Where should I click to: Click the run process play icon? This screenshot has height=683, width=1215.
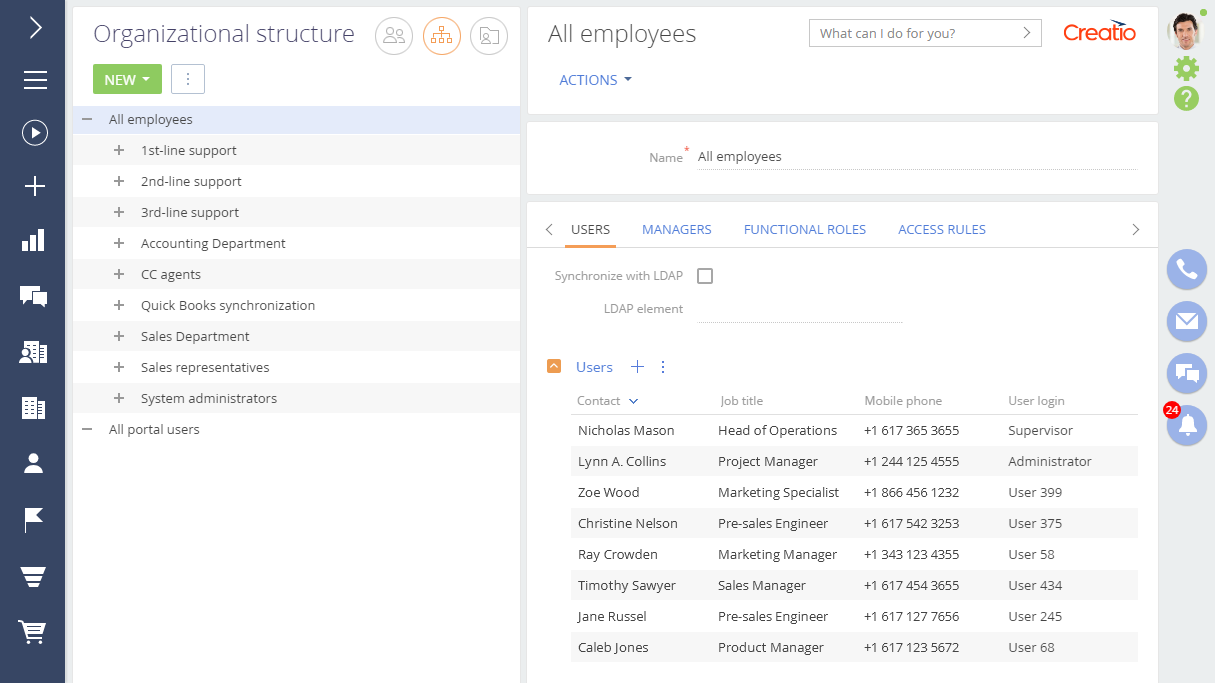point(35,133)
